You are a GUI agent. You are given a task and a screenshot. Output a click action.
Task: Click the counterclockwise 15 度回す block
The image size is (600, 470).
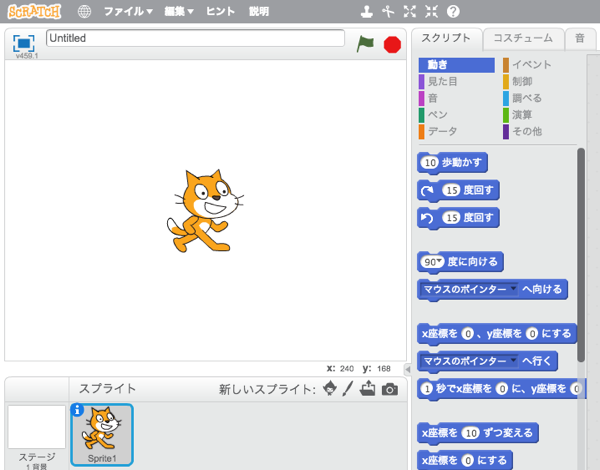point(458,218)
